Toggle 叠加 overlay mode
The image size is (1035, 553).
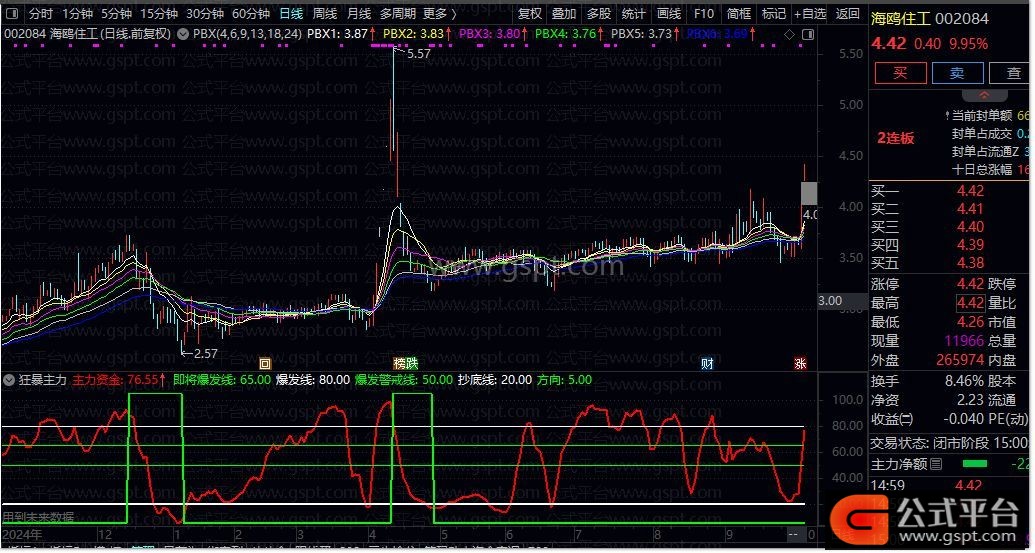pyautogui.click(x=564, y=14)
